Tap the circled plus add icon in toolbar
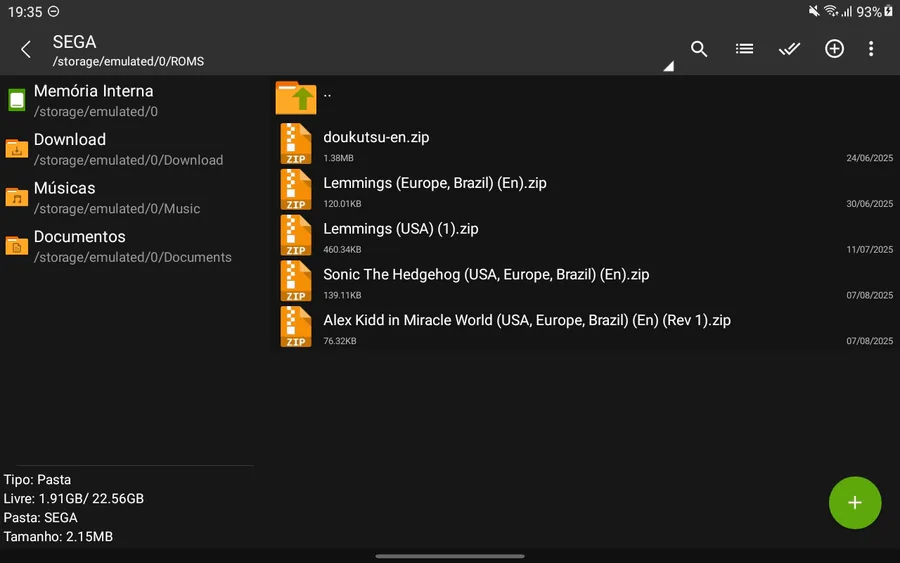Screen dimensions: 900x563 (834, 49)
